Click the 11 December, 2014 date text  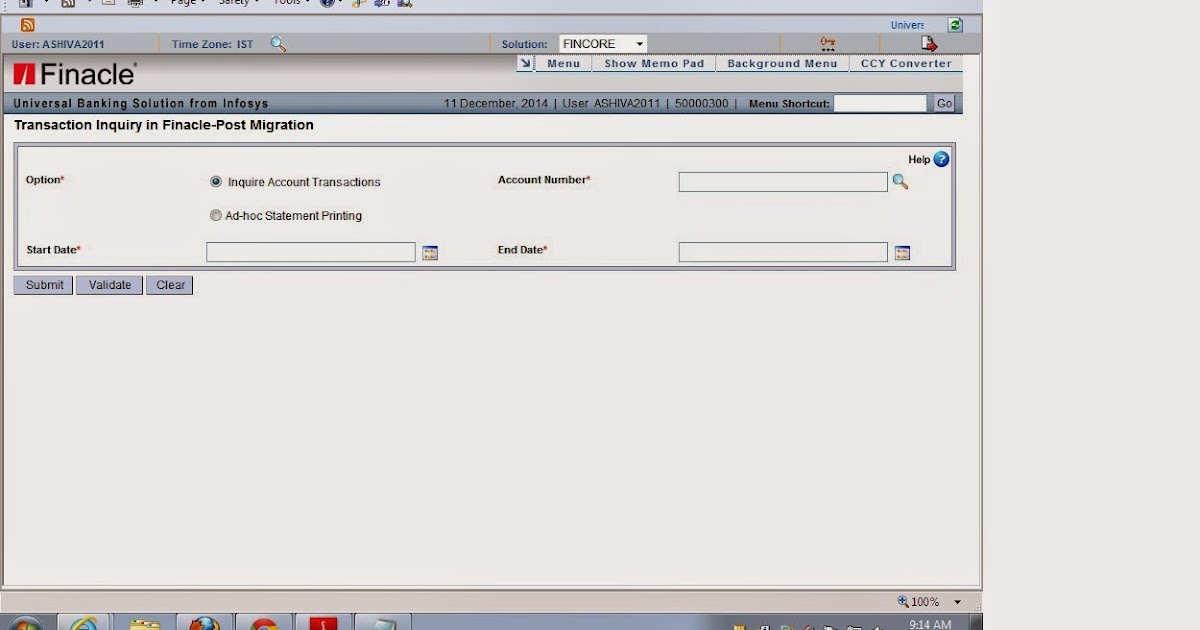point(496,103)
